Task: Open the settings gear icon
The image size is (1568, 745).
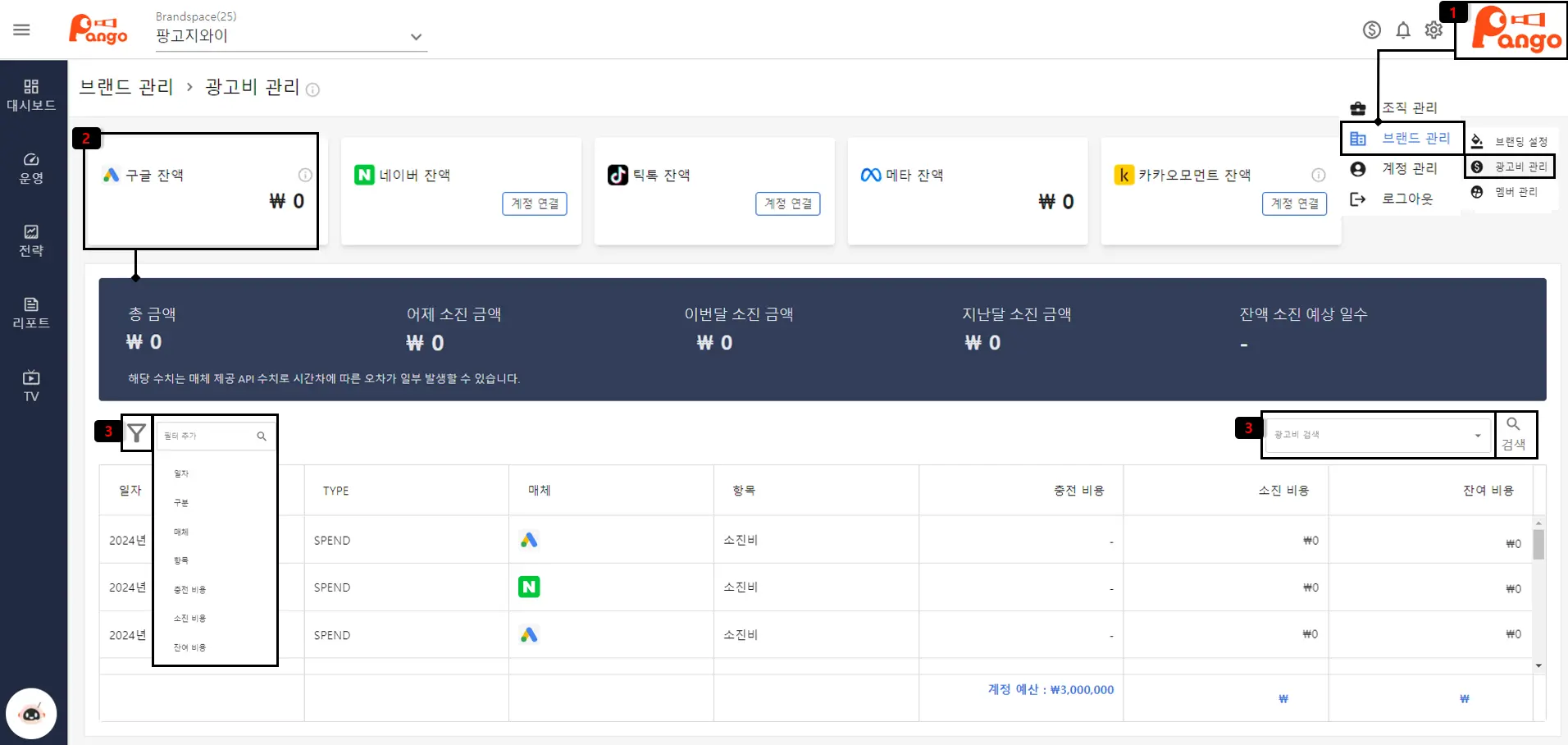Action: coord(1434,30)
